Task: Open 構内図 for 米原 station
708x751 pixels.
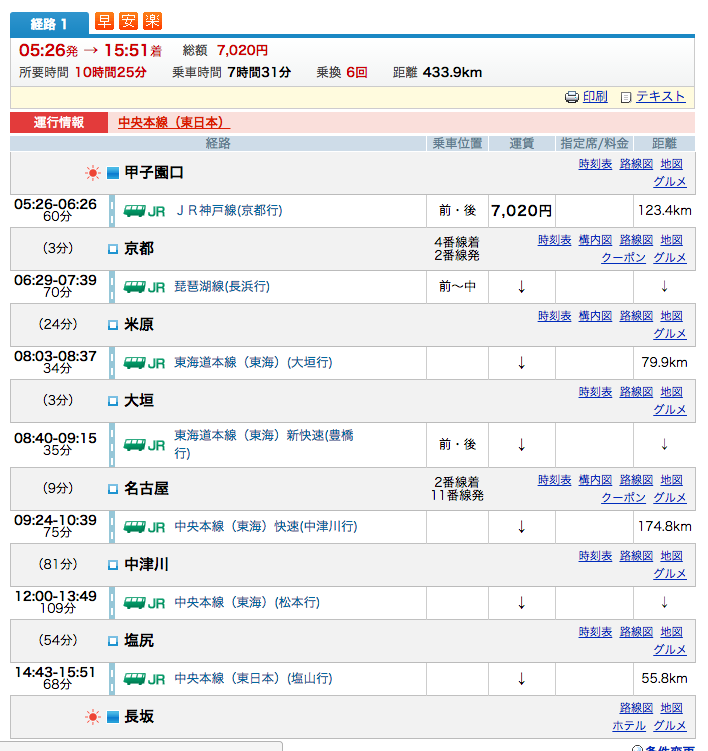Action: [595, 316]
